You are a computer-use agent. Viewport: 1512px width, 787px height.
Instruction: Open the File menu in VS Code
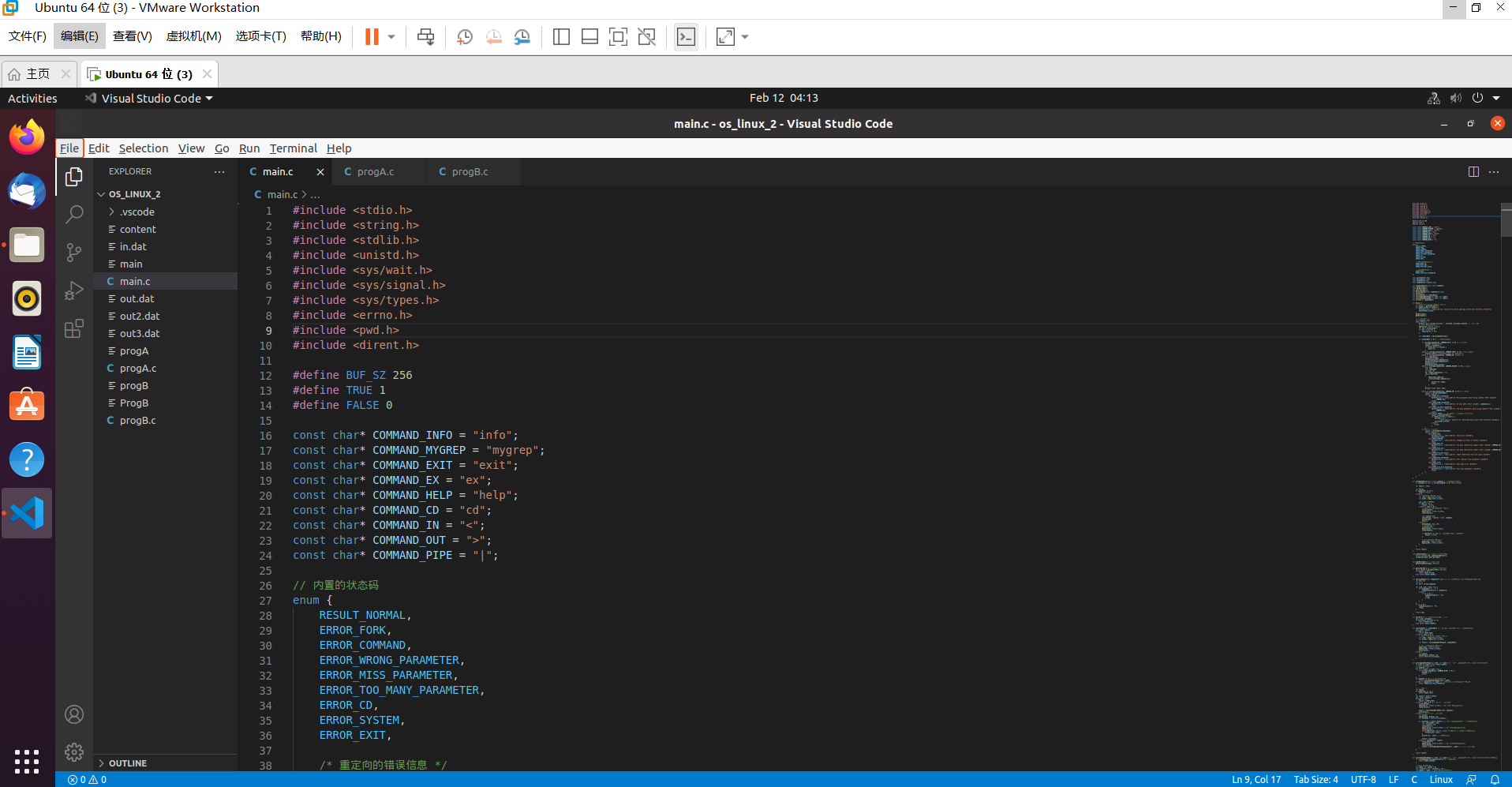tap(69, 148)
